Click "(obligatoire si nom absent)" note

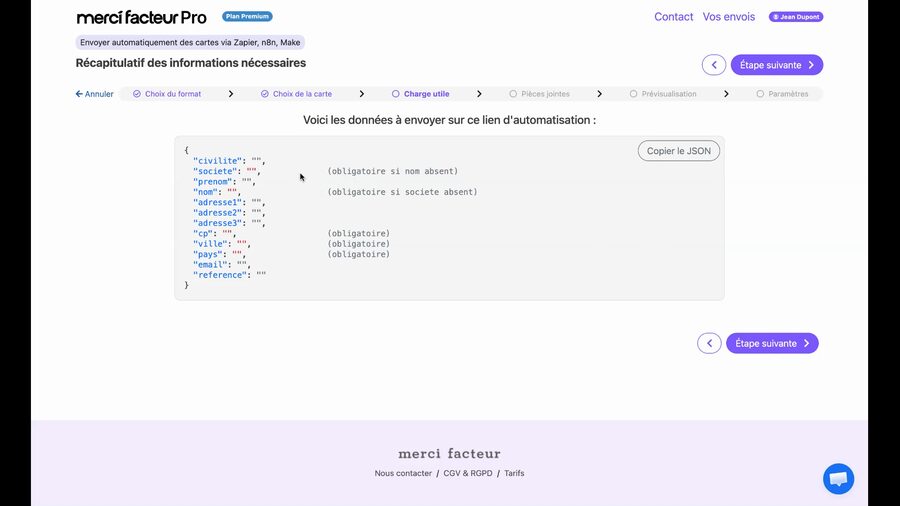coord(393,171)
